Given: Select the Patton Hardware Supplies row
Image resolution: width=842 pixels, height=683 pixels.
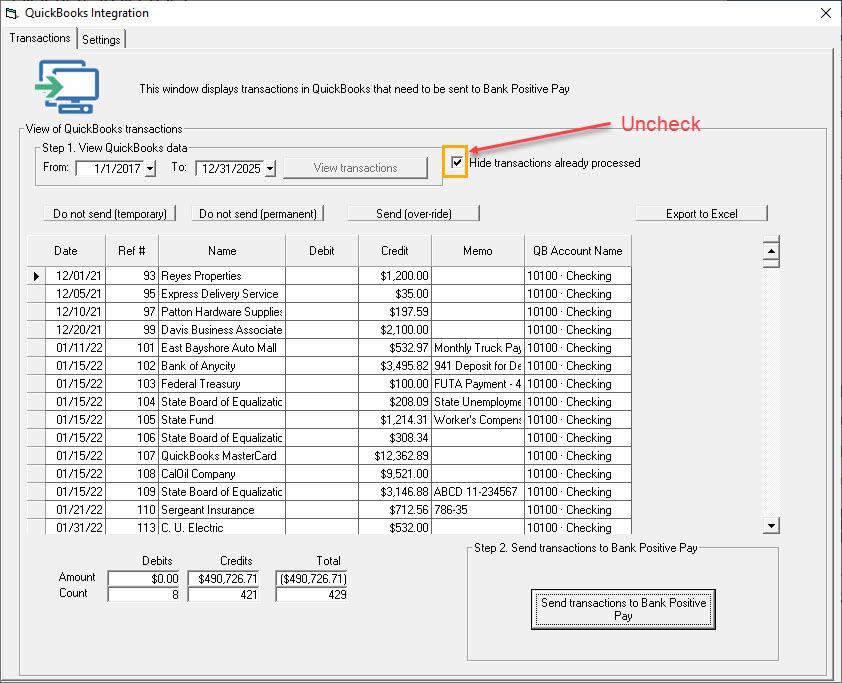Looking at the screenshot, I should coord(329,312).
